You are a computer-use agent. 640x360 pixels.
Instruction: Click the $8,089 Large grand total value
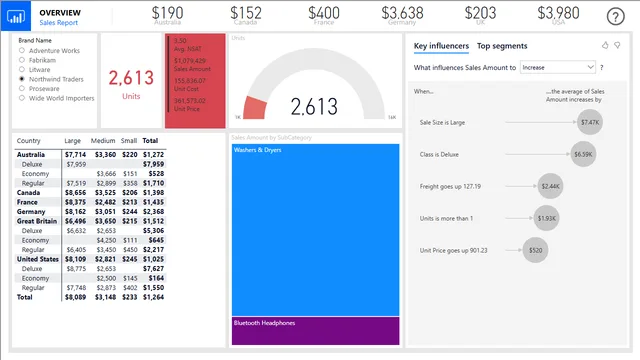(76, 297)
